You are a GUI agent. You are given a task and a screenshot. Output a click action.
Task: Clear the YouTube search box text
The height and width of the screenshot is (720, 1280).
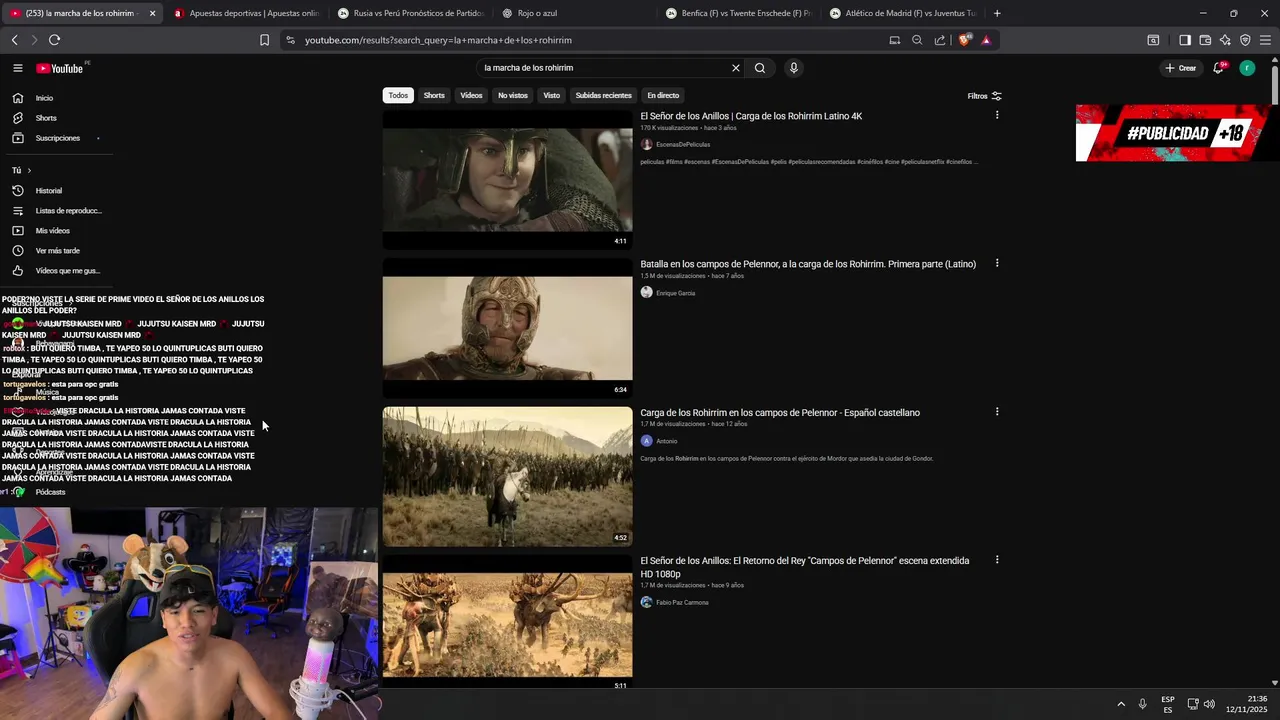pyautogui.click(x=736, y=68)
